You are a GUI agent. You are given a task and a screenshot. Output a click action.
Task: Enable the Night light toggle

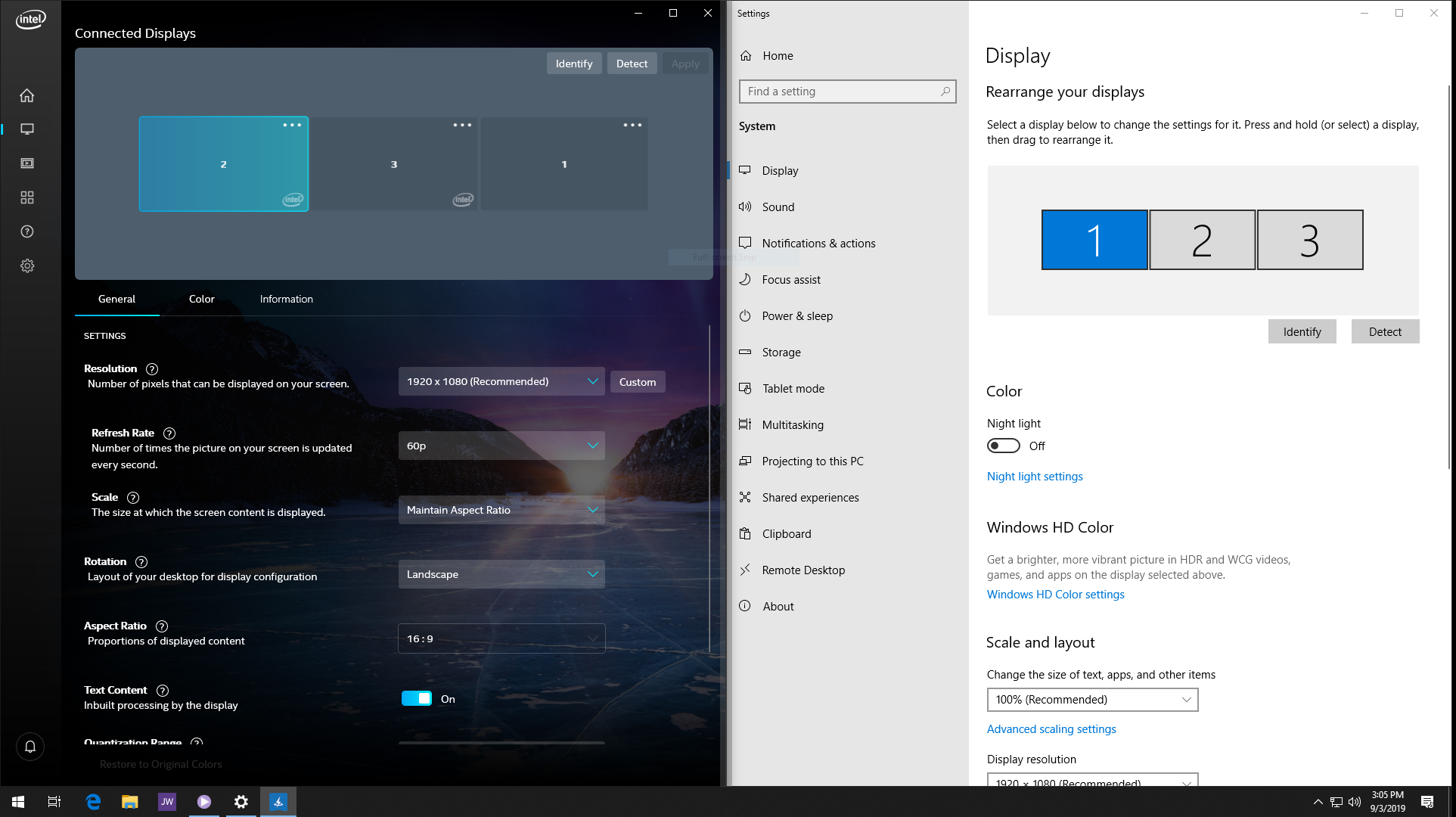pos(1003,446)
